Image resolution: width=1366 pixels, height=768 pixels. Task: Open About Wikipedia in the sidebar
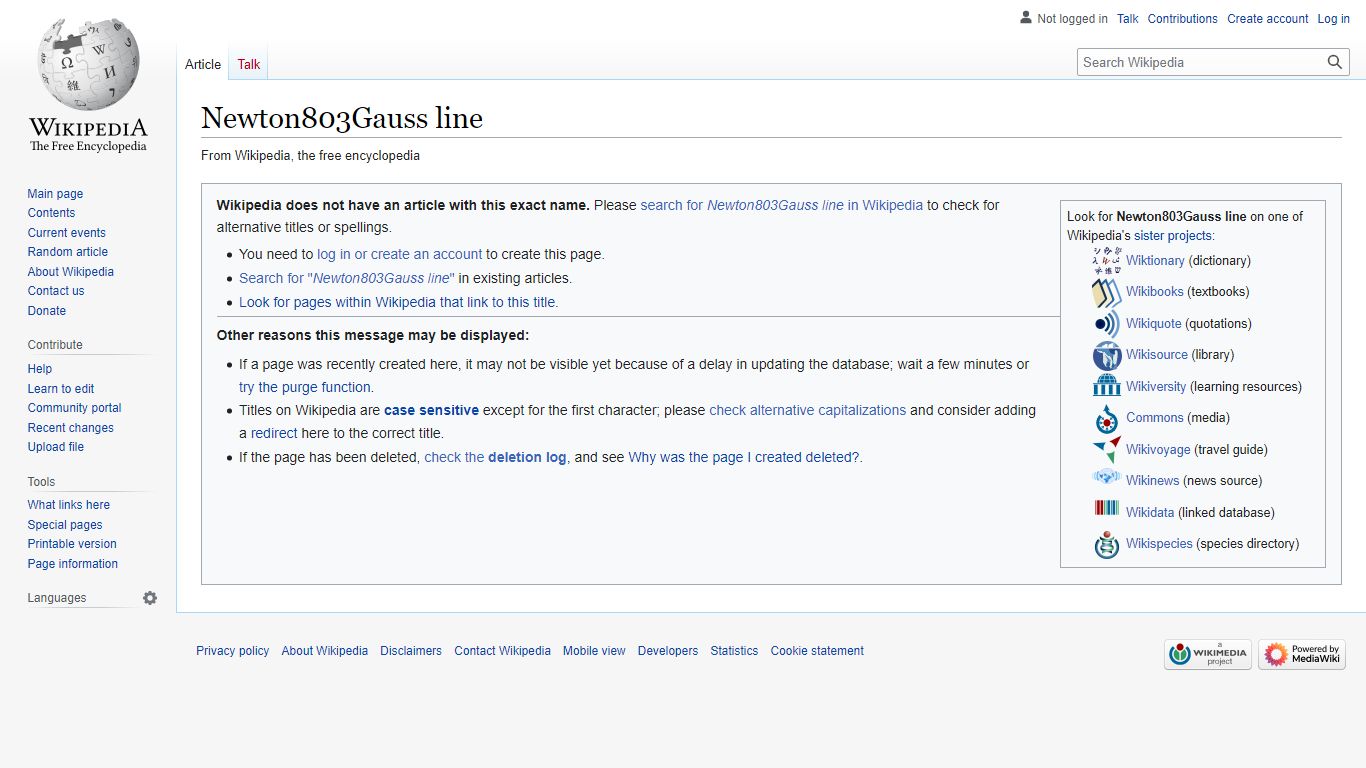click(70, 272)
